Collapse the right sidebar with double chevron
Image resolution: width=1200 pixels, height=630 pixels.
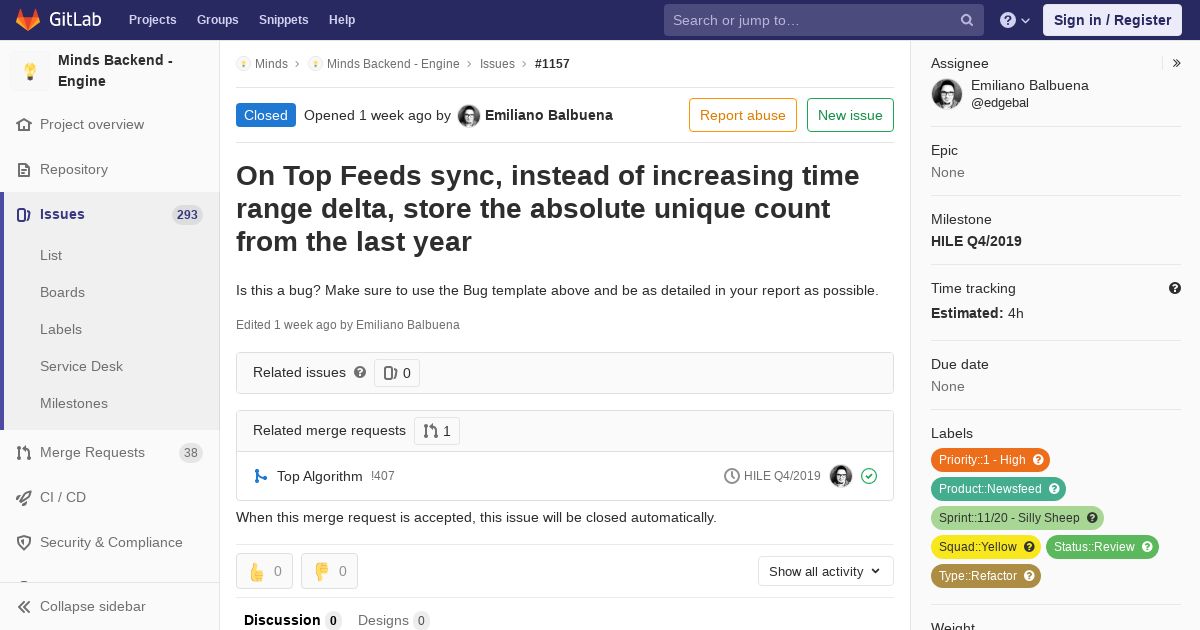(1177, 63)
